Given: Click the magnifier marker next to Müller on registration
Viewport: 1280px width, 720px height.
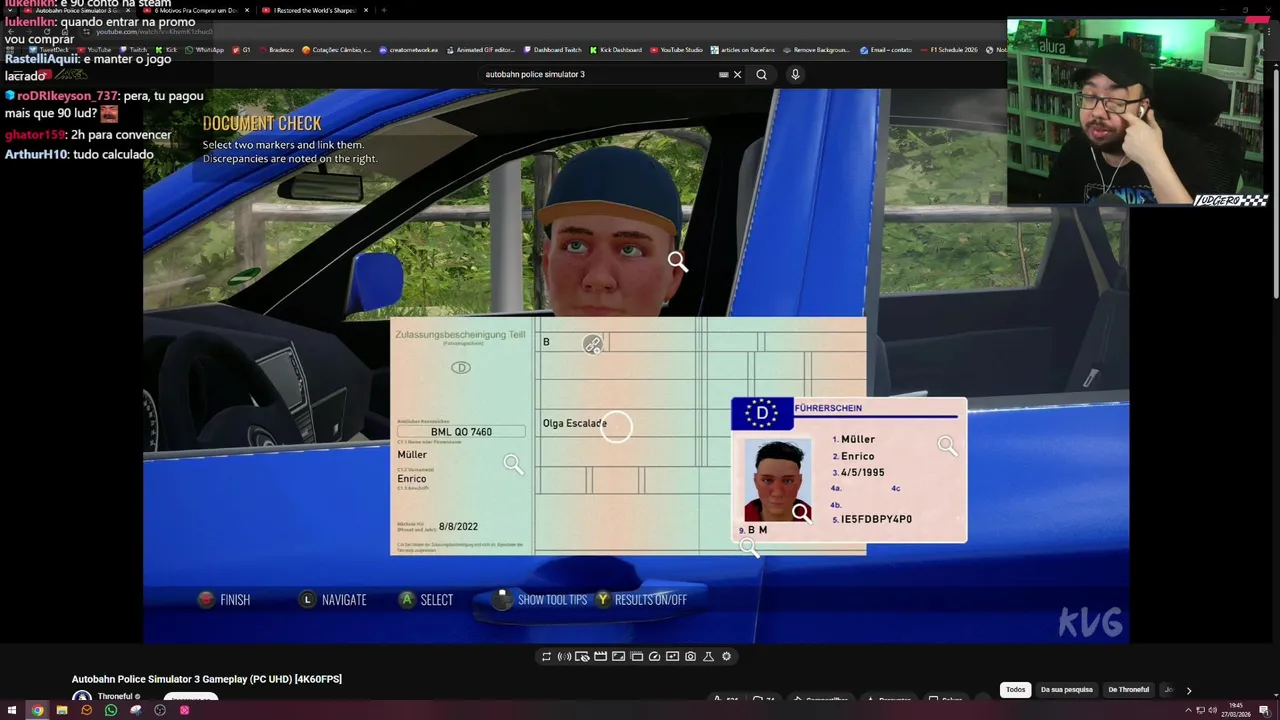Looking at the screenshot, I should tap(513, 464).
